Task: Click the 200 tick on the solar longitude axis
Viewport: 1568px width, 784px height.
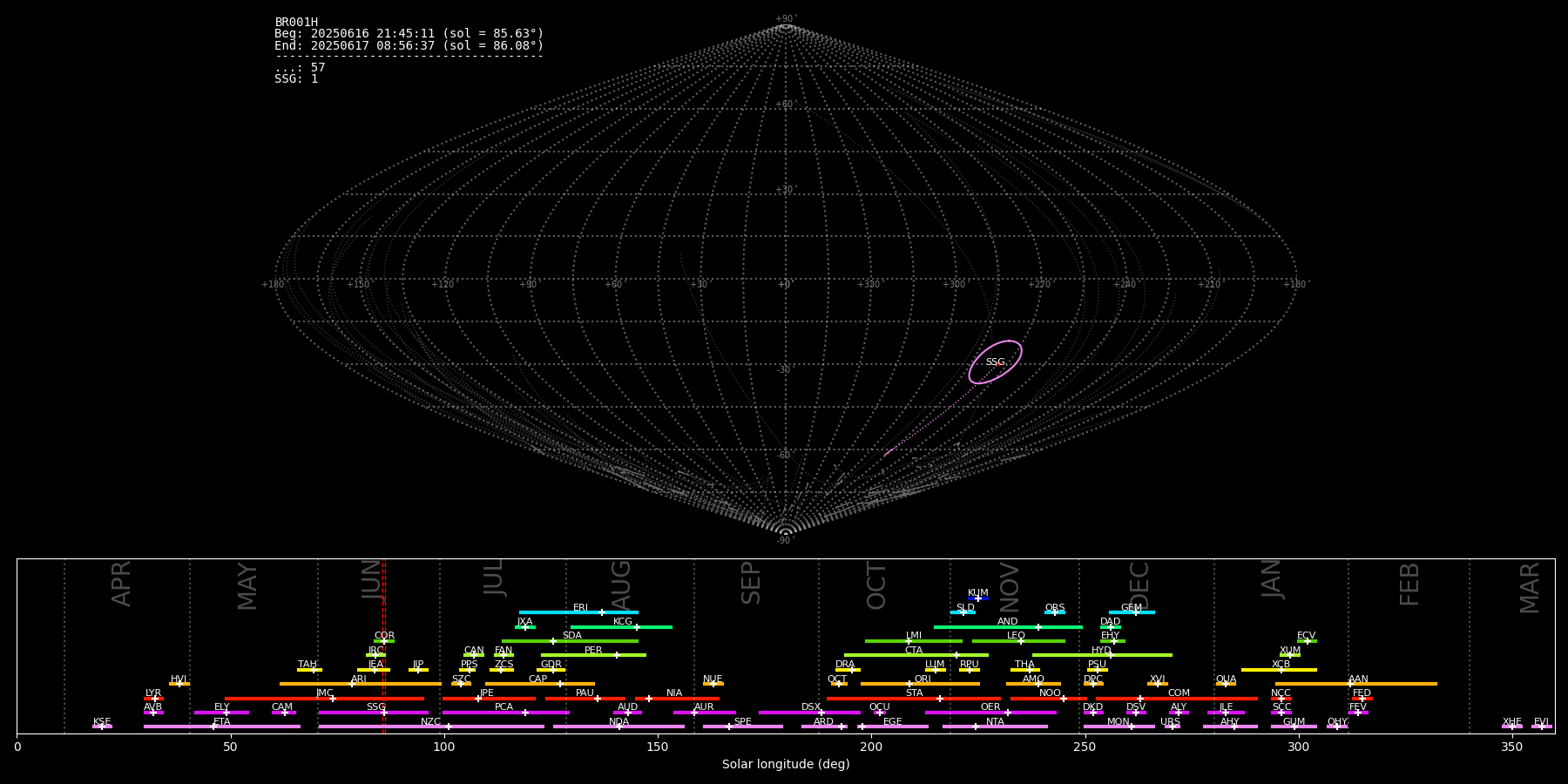Action: (871, 747)
